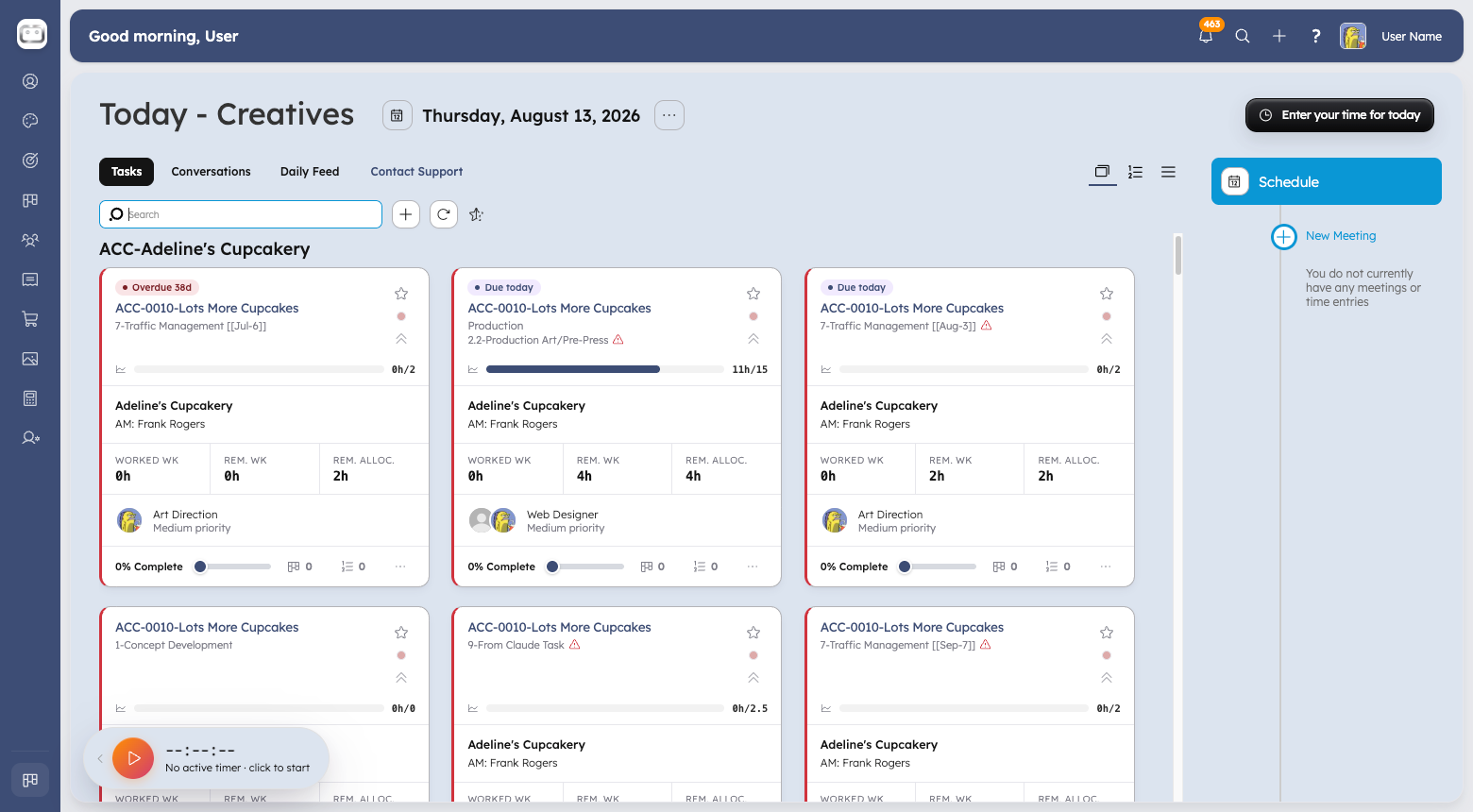Open the help question mark icon

click(1315, 36)
